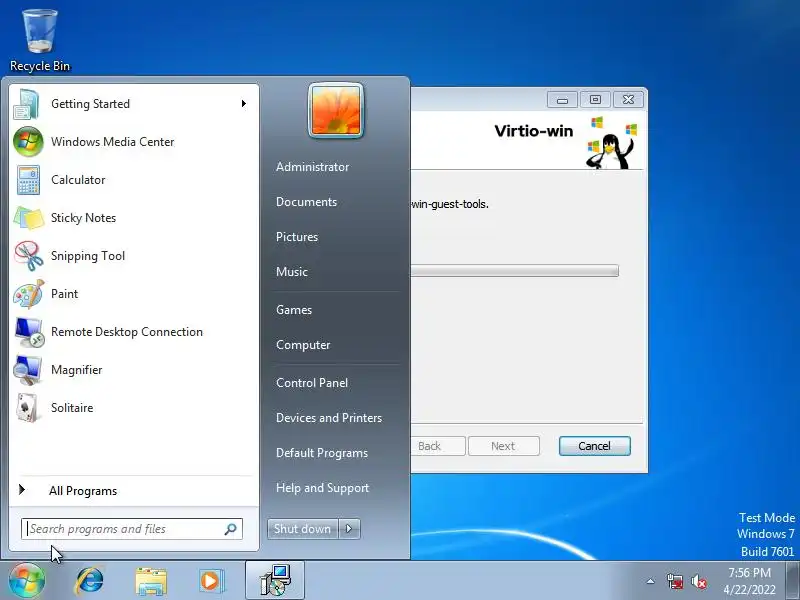This screenshot has height=600, width=800.
Task: Click the network status tray icon
Action: pyautogui.click(x=674, y=581)
